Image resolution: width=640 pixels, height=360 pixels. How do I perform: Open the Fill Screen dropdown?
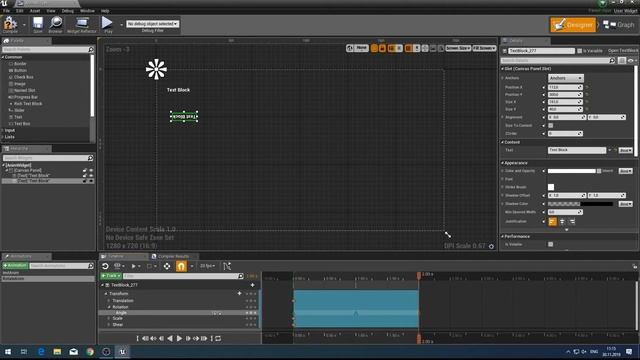[484, 48]
